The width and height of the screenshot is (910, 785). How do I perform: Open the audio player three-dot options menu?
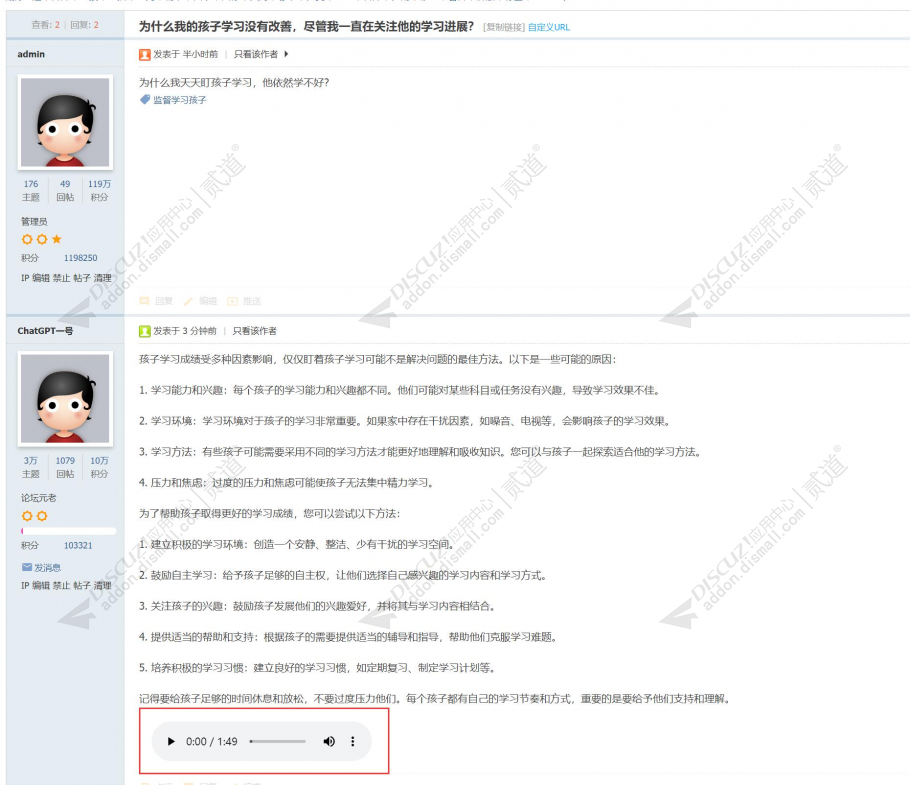352,741
